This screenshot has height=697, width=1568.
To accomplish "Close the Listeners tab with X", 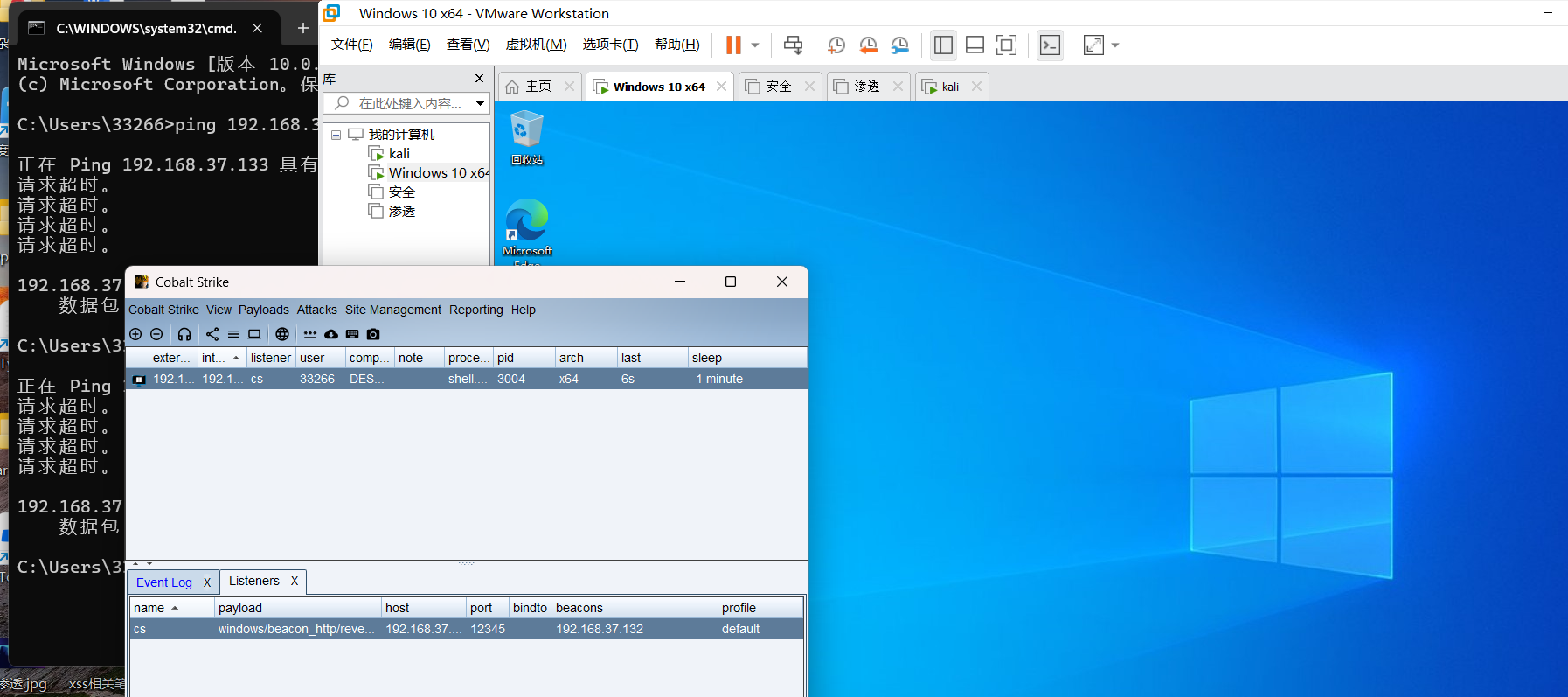I will point(295,581).
